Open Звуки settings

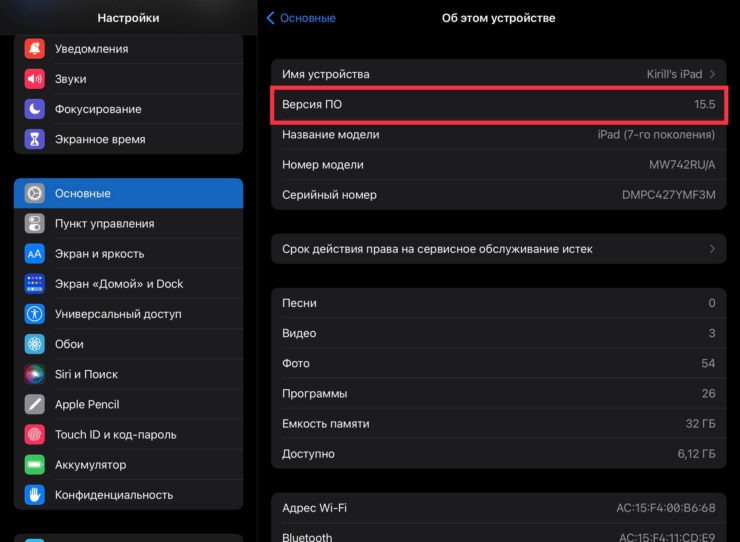pyautogui.click(x=128, y=79)
